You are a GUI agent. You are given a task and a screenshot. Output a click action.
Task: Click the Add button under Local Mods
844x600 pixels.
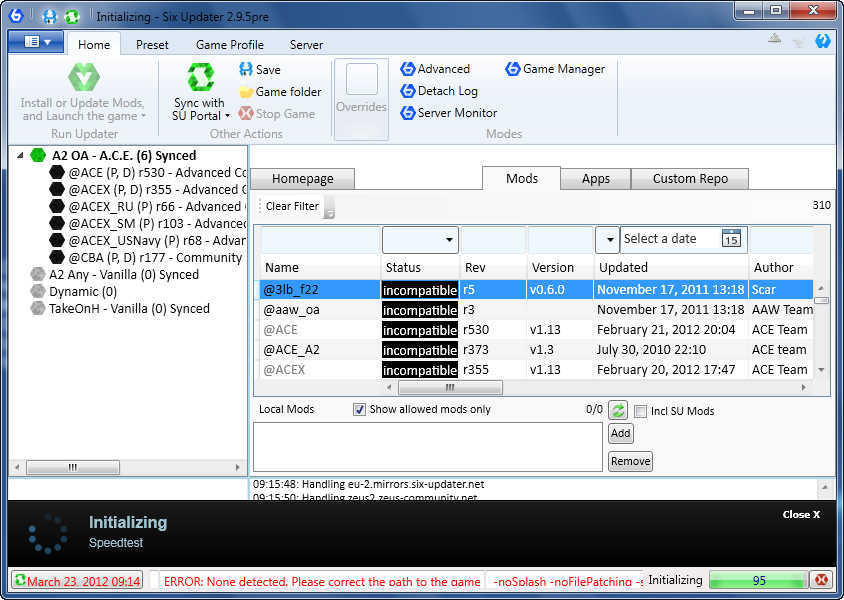click(620, 434)
